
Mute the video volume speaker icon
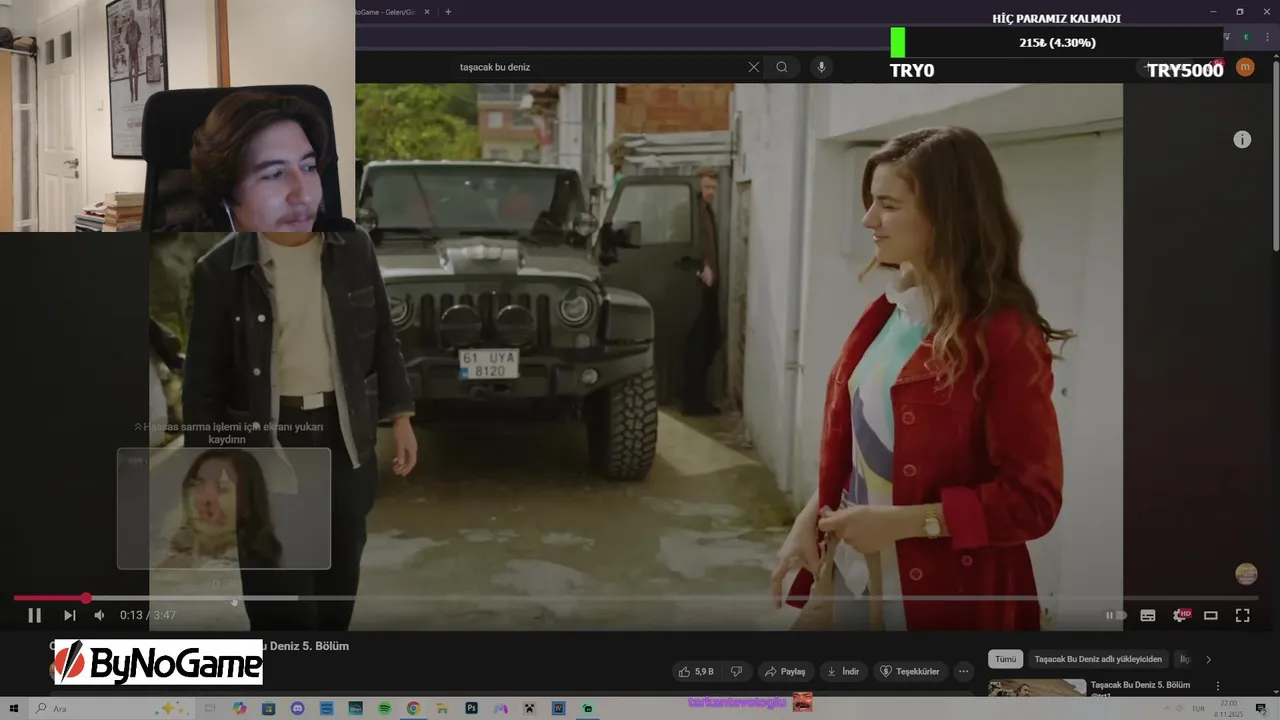pyautogui.click(x=99, y=615)
